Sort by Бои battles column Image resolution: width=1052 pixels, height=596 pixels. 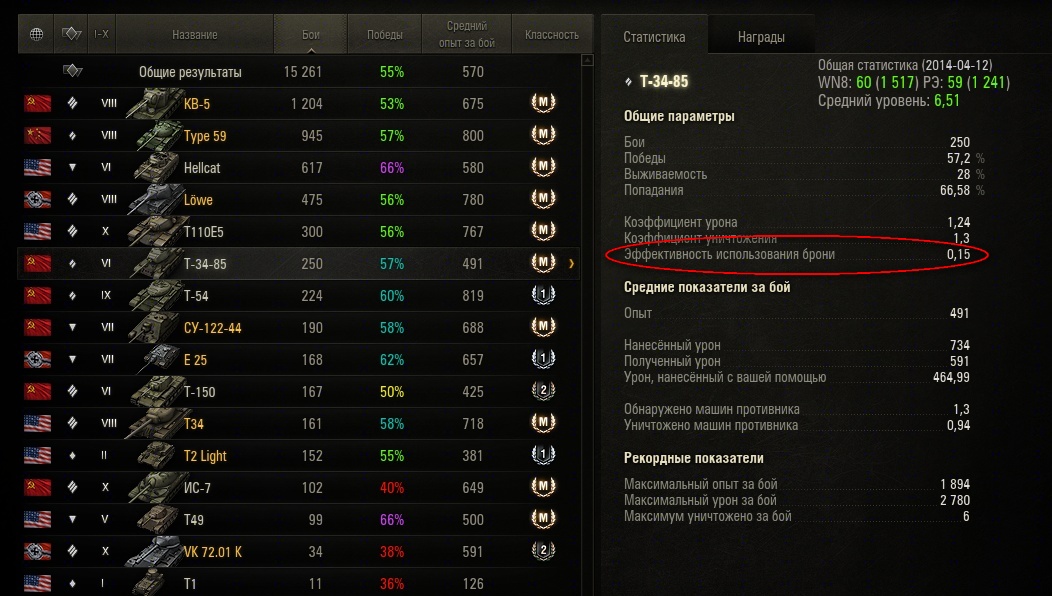311,34
